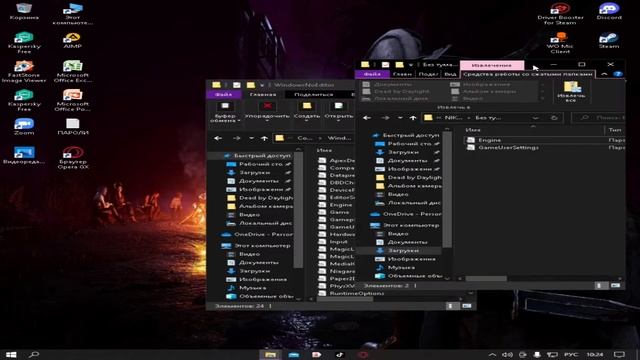Image resolution: width=640 pixels, height=360 pixels.
Task: Refresh the archive window address bar
Action: pos(554,118)
